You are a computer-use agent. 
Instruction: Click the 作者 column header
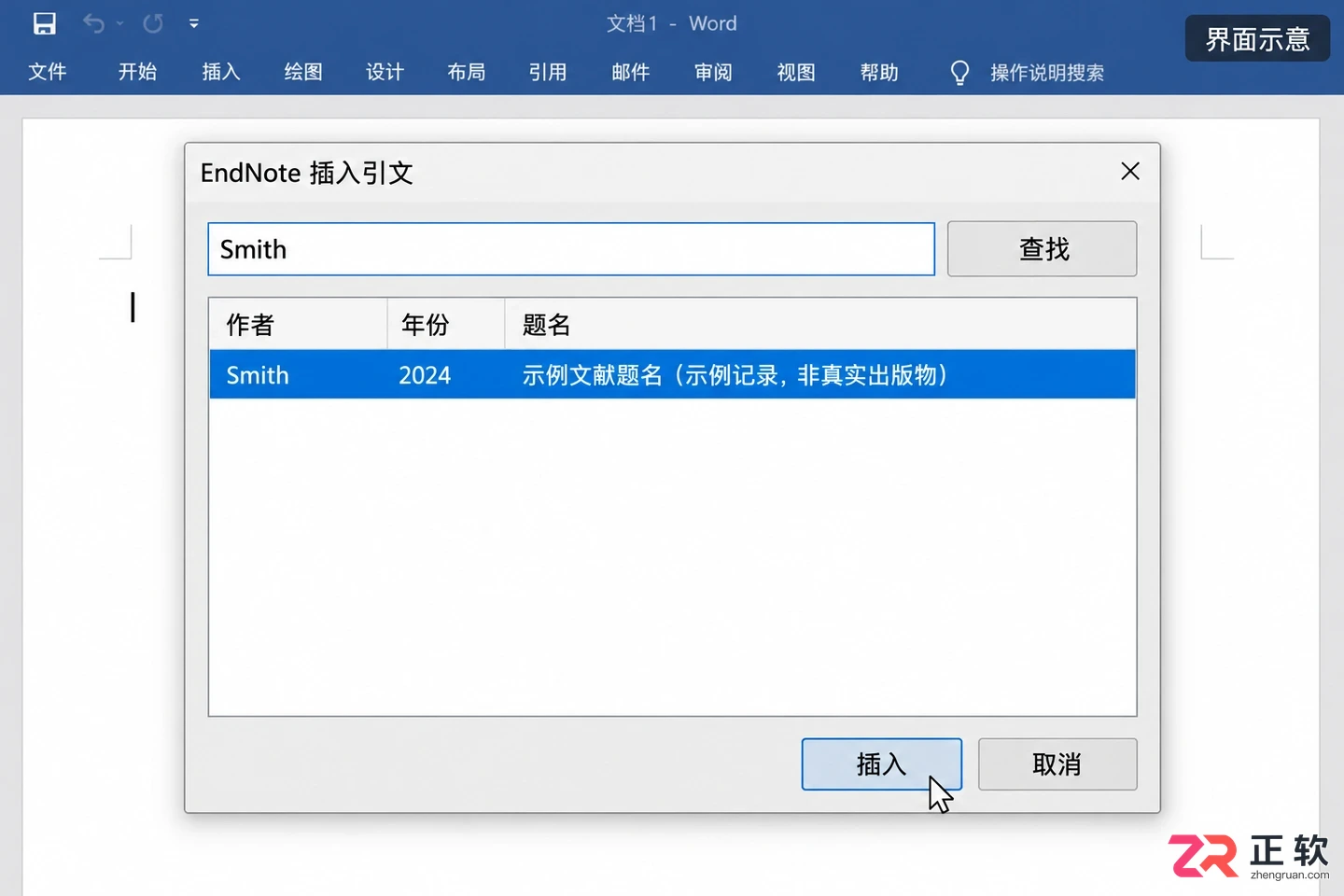point(298,325)
